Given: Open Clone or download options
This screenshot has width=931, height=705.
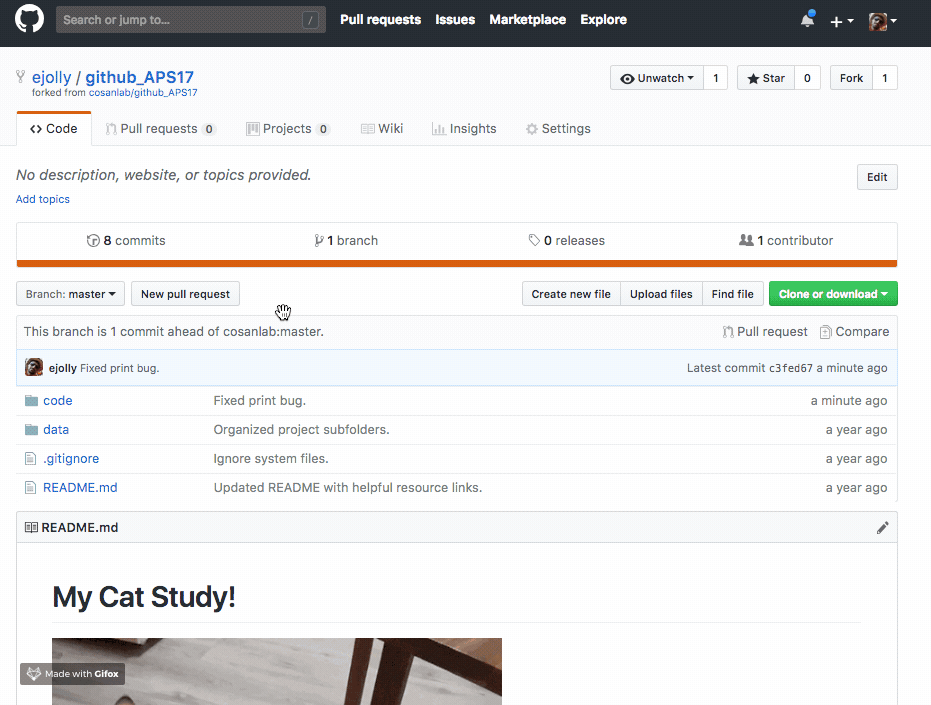Looking at the screenshot, I should pyautogui.click(x=833, y=293).
